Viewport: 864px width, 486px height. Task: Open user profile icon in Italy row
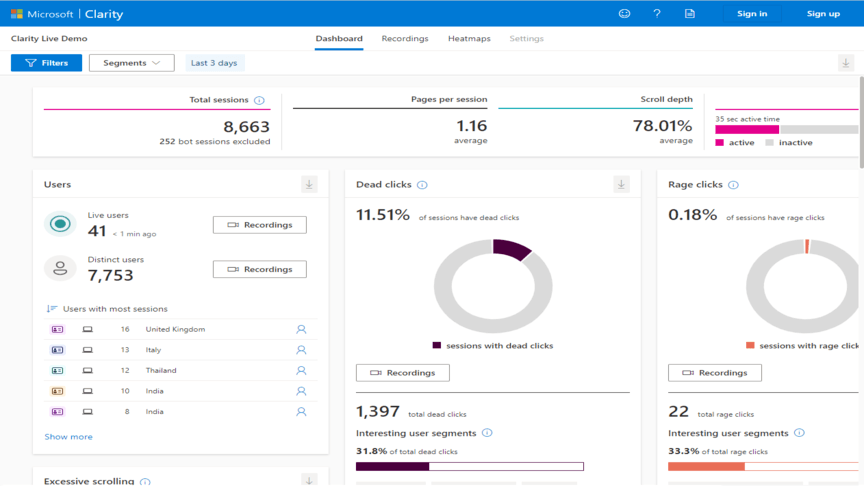(301, 350)
